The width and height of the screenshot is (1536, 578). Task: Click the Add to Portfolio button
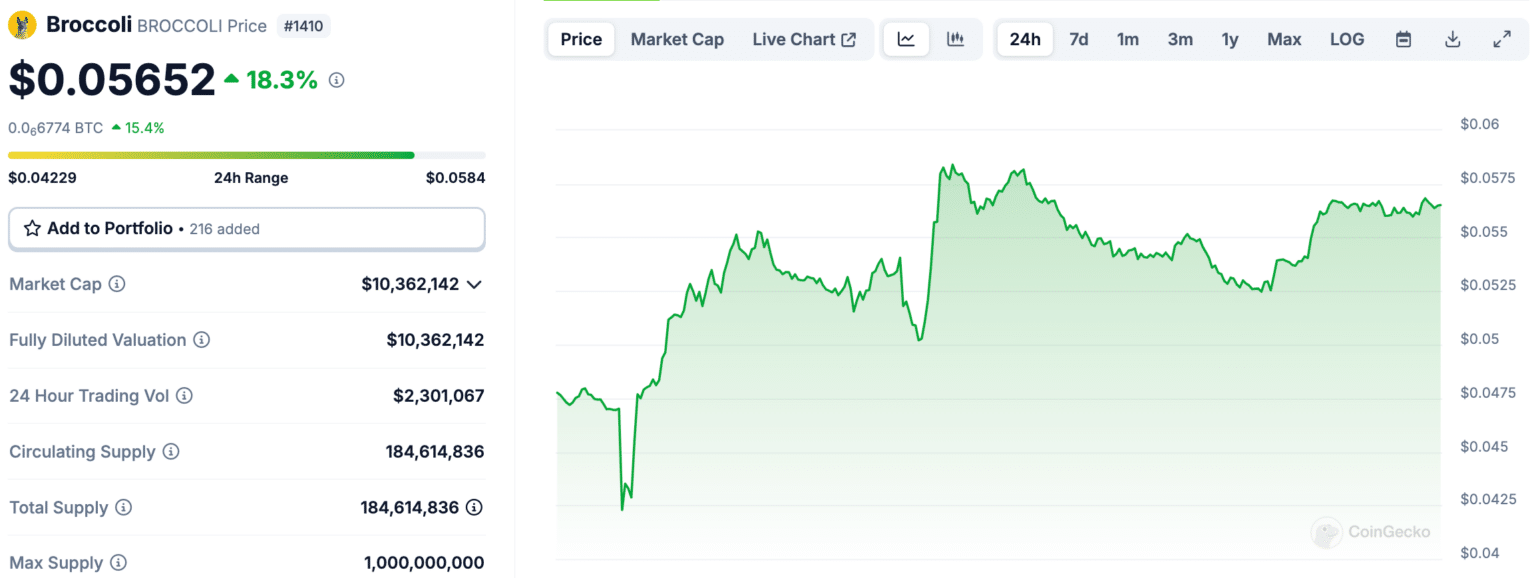pyautogui.click(x=247, y=229)
